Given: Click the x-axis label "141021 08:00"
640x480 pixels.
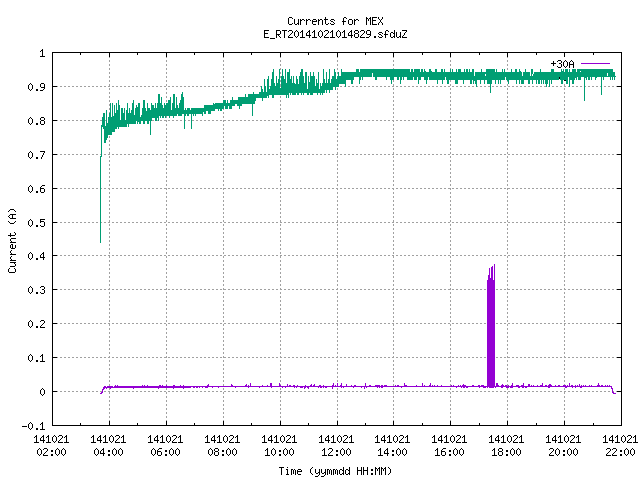Looking at the screenshot, I should tap(222, 445).
